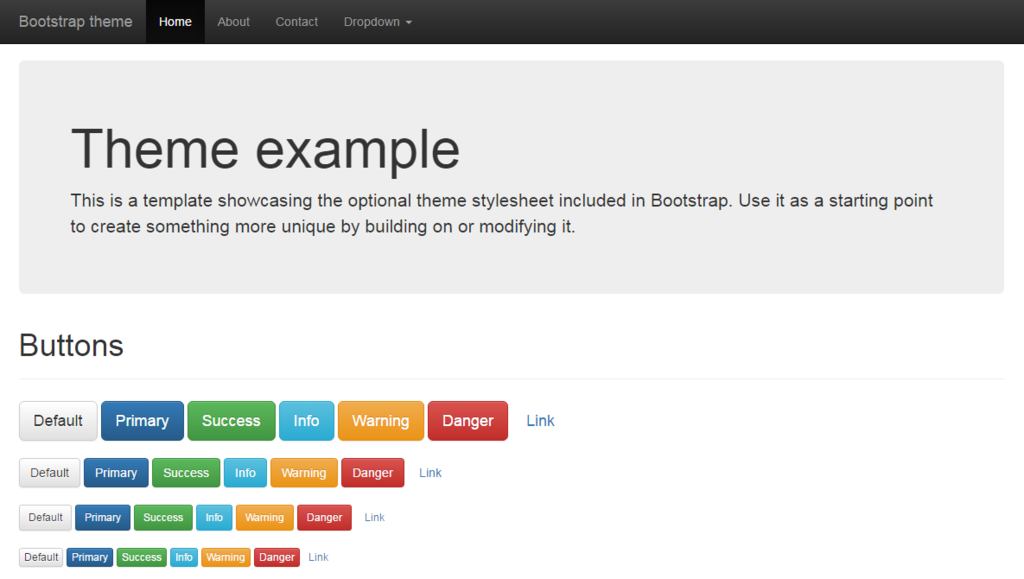1024x579 pixels.
Task: Click the extra-small Danger button
Action: (x=277, y=557)
